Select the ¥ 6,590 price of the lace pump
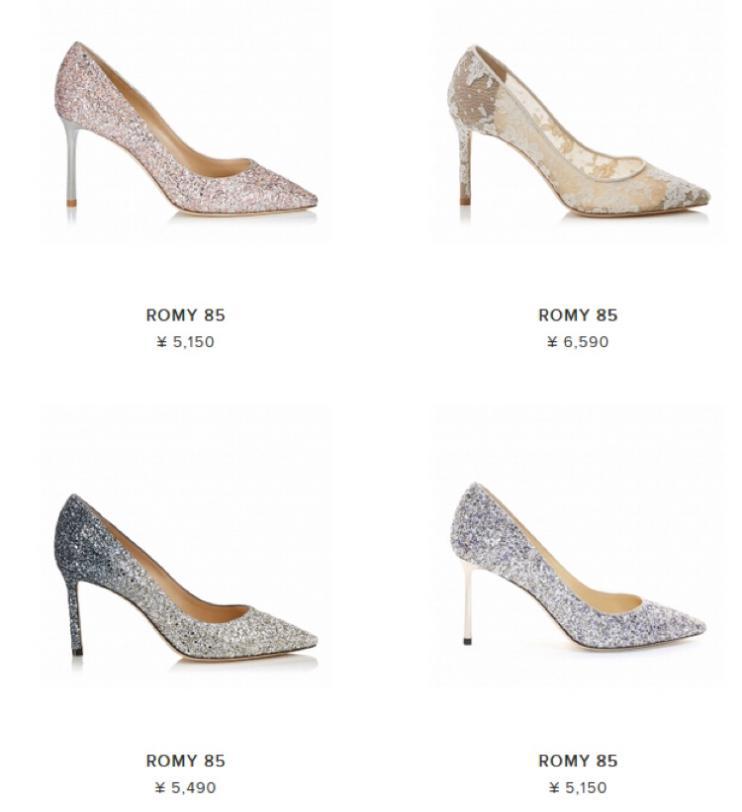Image resolution: width=742 pixels, height=812 pixels. 578,342
